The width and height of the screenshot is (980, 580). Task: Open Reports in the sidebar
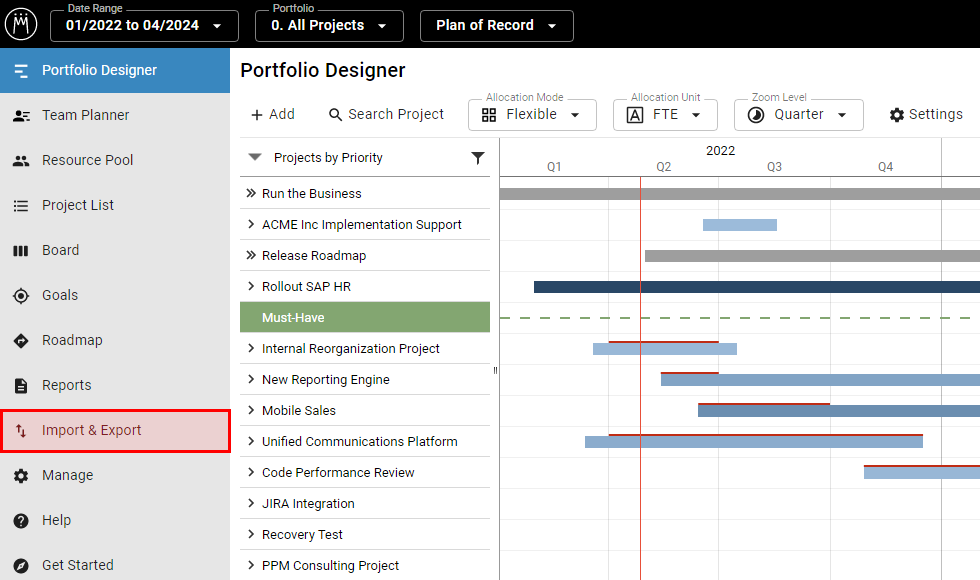point(66,385)
